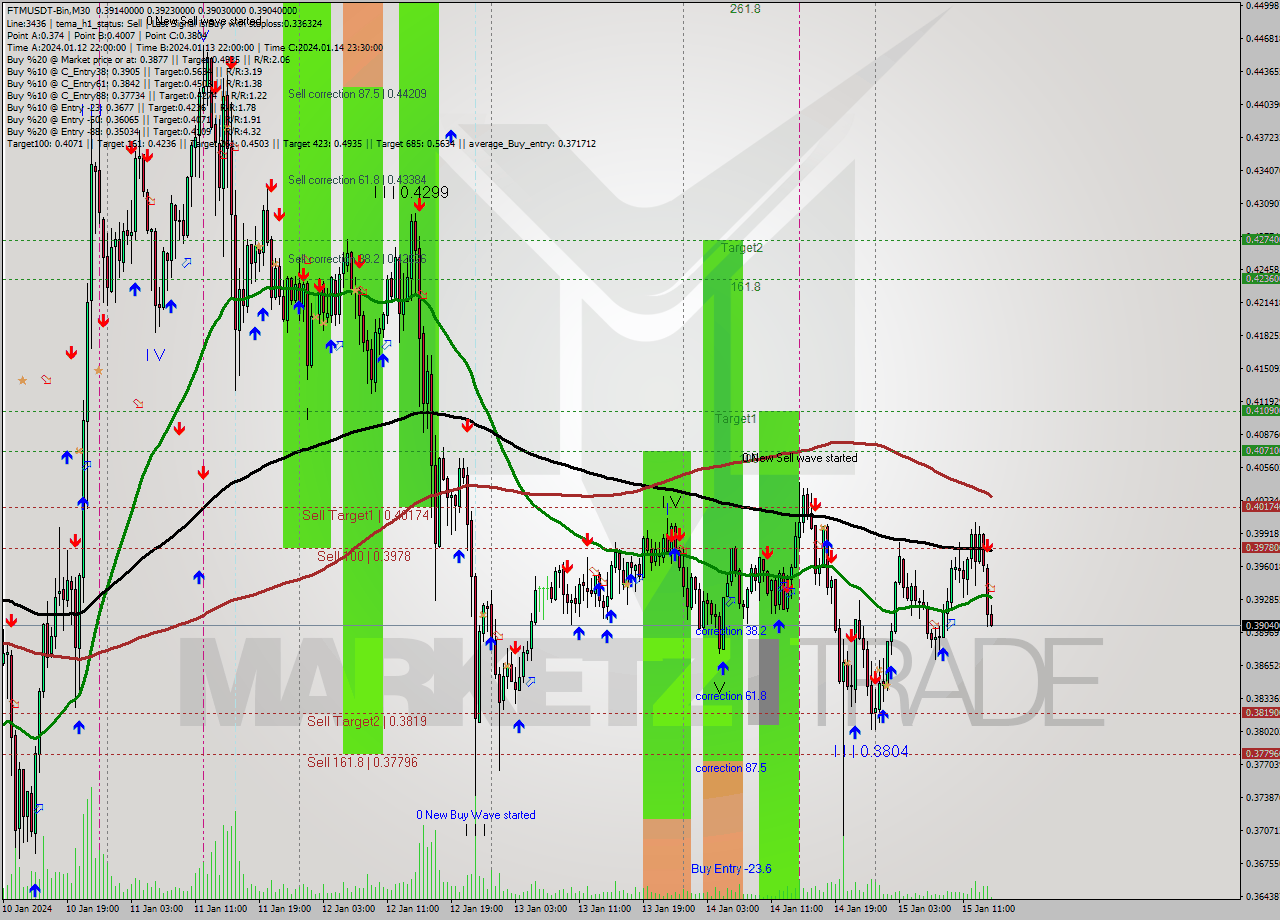Click the 'correction 87.5' blue label

[731, 768]
